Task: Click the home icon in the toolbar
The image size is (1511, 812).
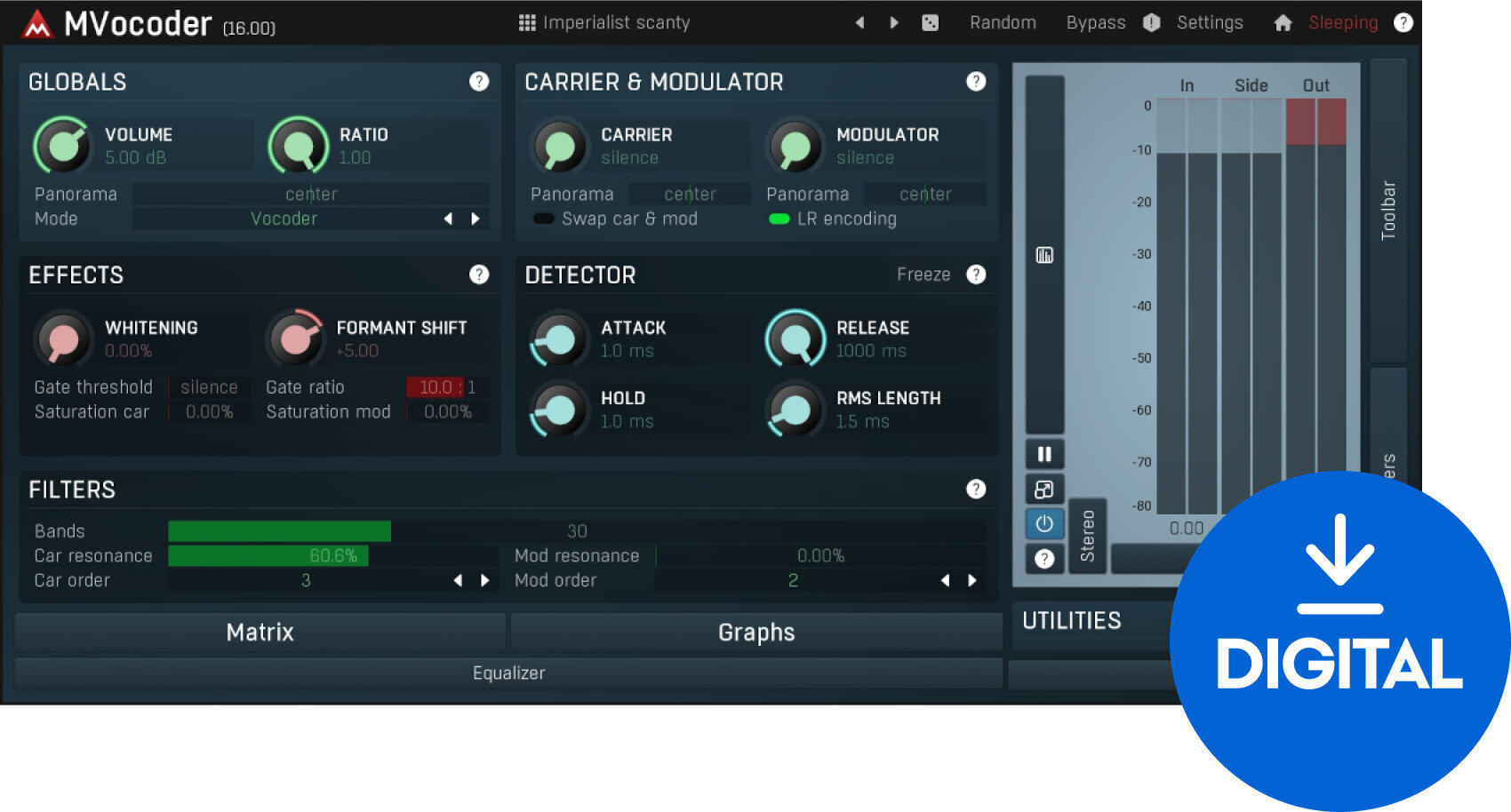Action: (x=1283, y=22)
